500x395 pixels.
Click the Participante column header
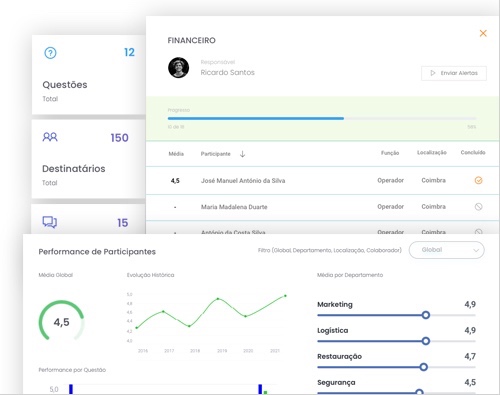click(215, 154)
